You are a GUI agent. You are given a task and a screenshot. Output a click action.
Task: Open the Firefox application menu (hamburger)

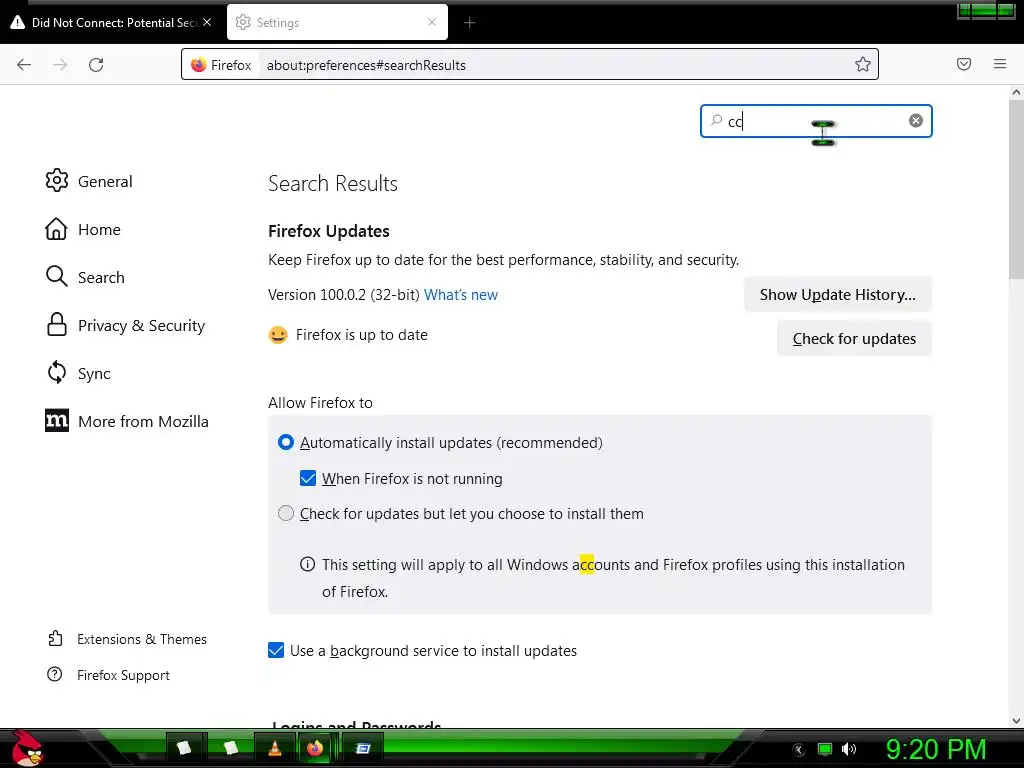(1000, 64)
